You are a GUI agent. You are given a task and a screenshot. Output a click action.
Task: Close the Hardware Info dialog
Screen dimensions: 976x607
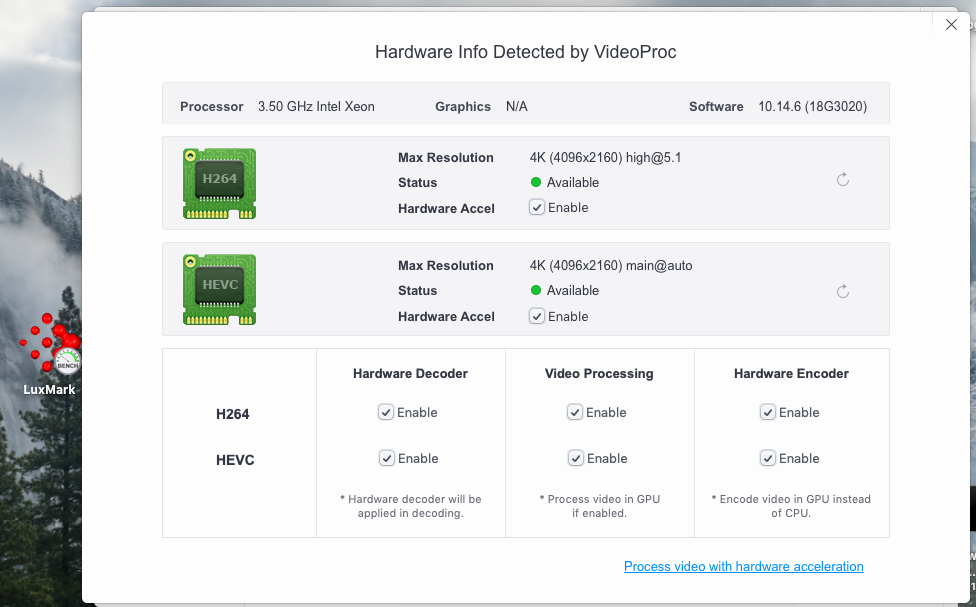click(951, 24)
